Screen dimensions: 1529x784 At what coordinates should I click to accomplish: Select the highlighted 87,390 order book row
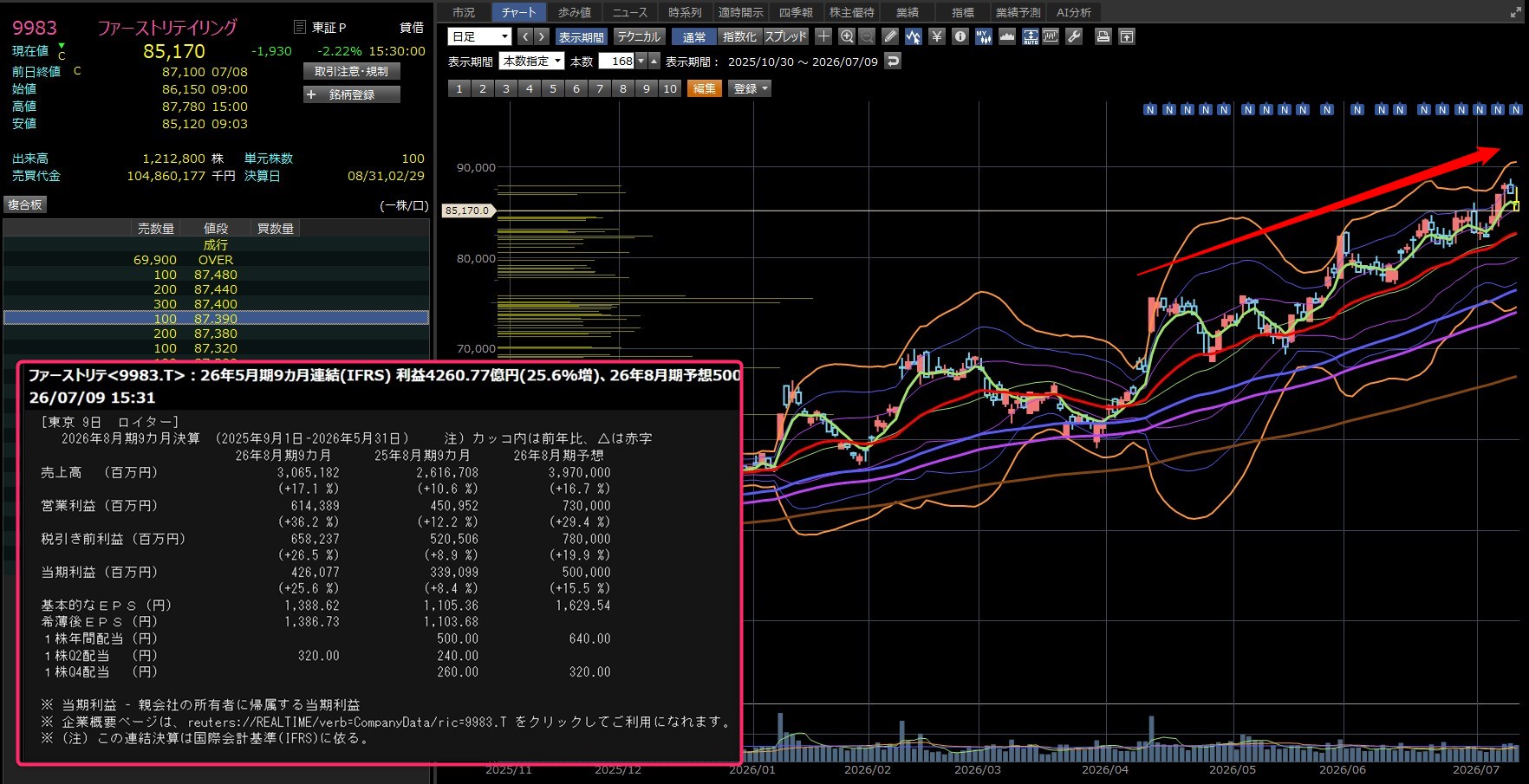216,318
